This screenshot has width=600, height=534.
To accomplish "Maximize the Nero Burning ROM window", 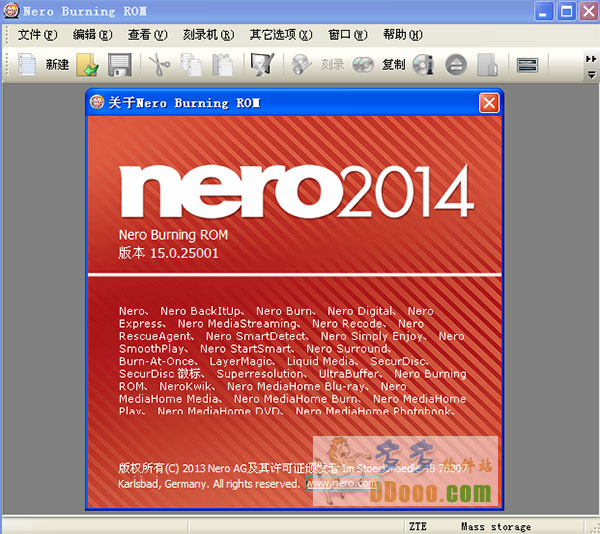I will point(566,11).
